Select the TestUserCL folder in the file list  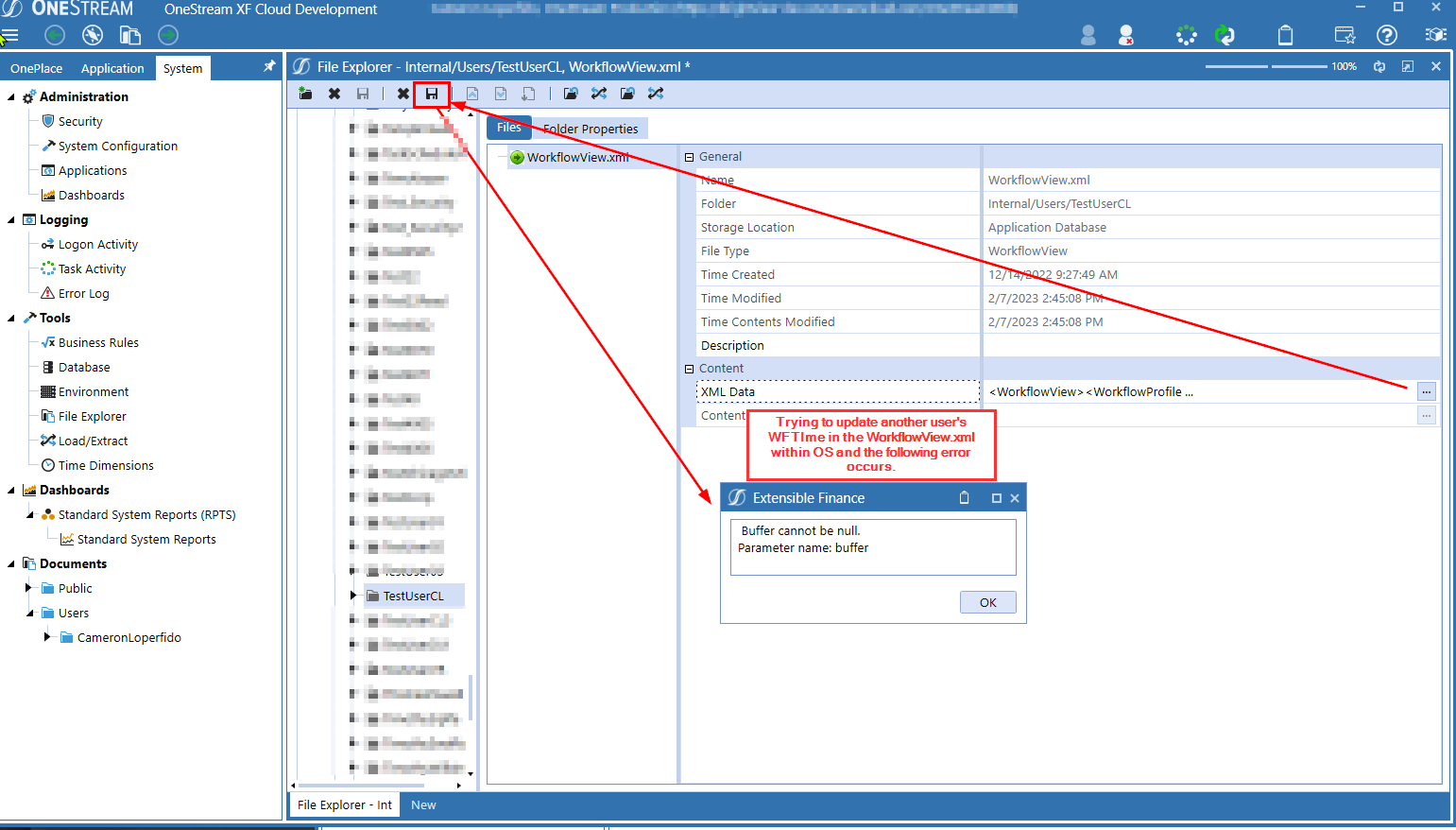coord(413,596)
